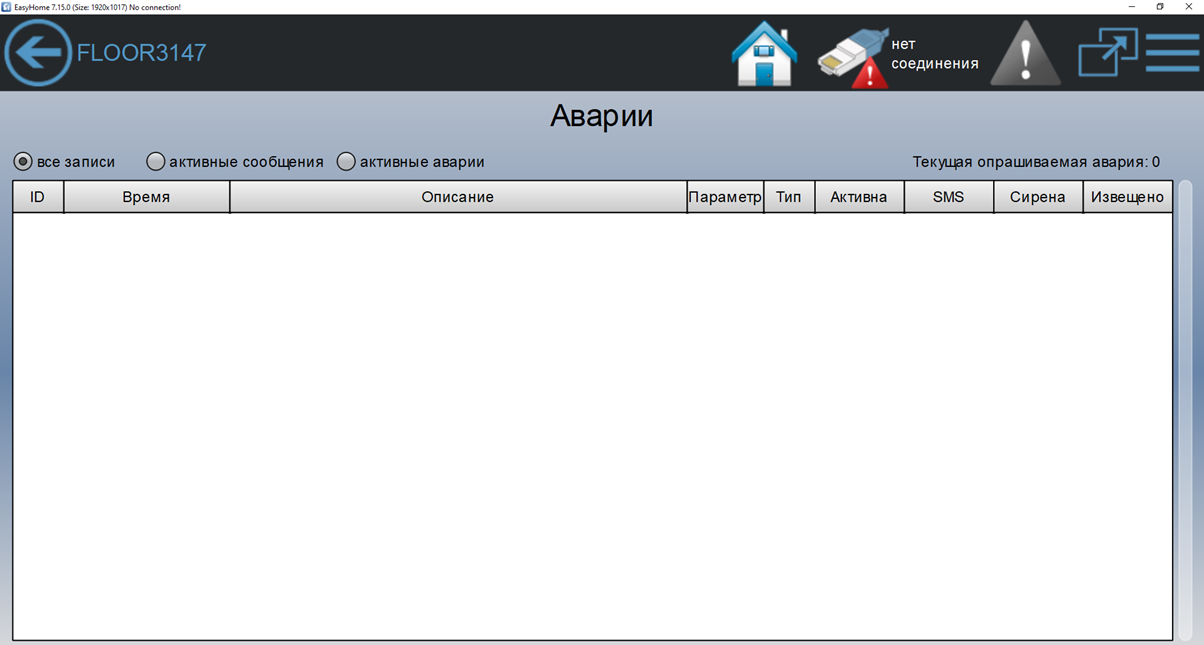This screenshot has height=645, width=1204.
Task: Open the alarm warning triangle icon
Action: click(1025, 54)
